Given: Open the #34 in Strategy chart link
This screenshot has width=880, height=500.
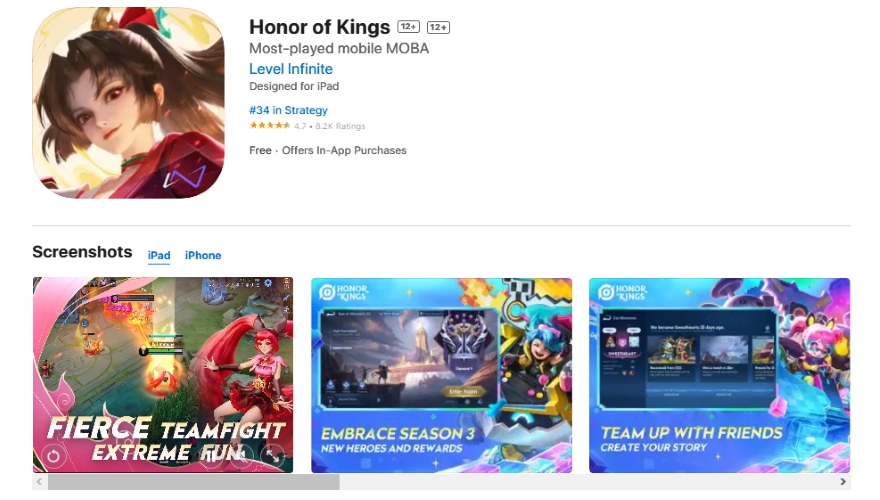Looking at the screenshot, I should (288, 110).
